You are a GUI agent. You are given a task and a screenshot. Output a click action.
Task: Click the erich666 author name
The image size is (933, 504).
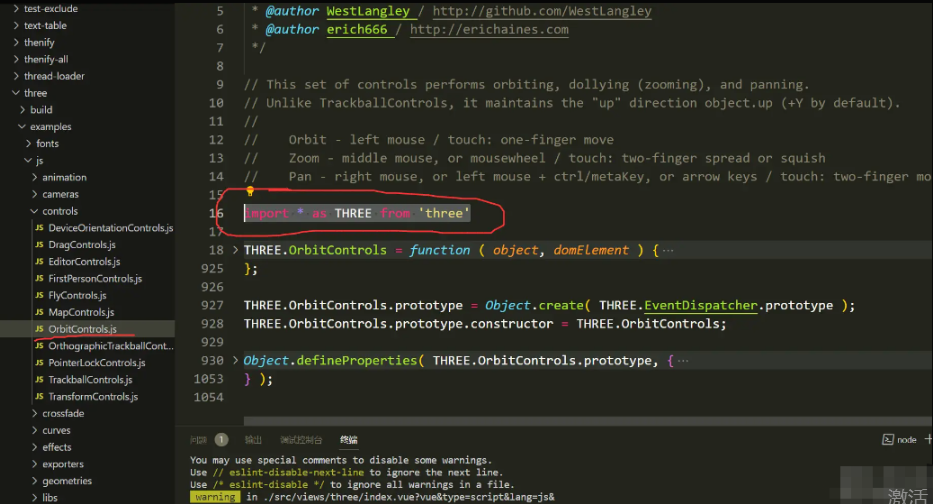[x=357, y=30]
